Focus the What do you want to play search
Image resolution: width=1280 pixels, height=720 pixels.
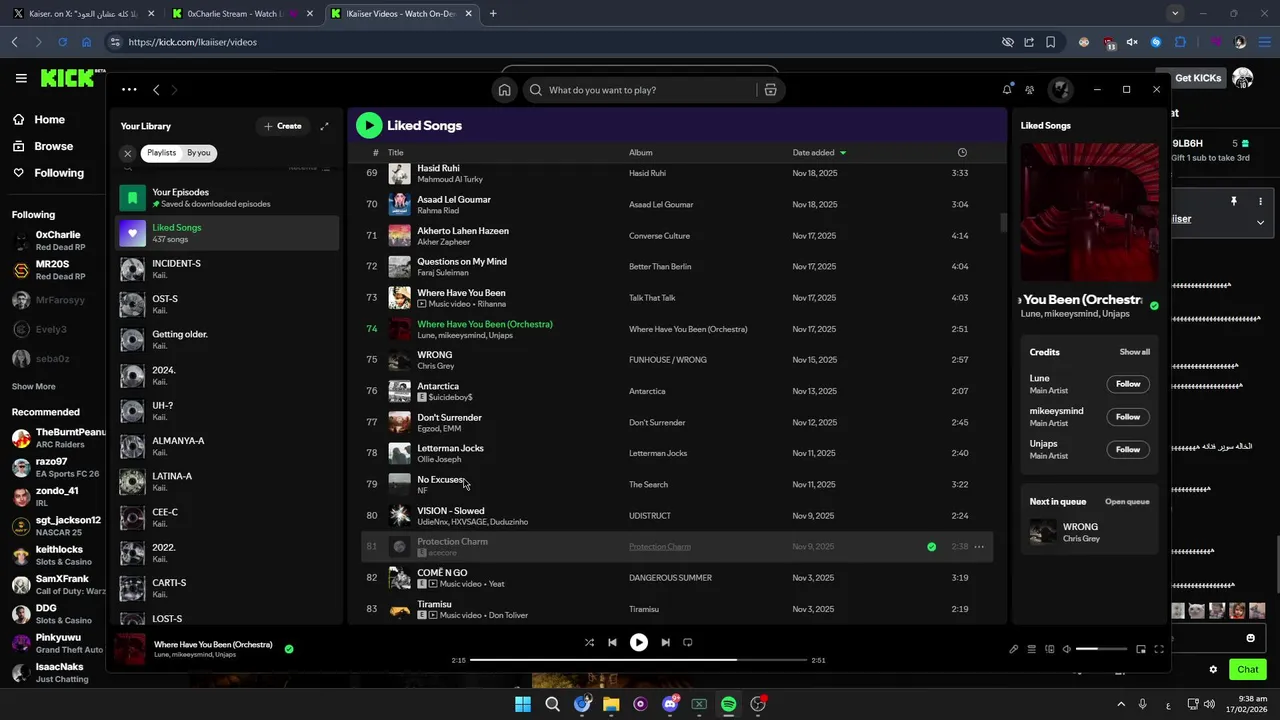pyautogui.click(x=640, y=90)
